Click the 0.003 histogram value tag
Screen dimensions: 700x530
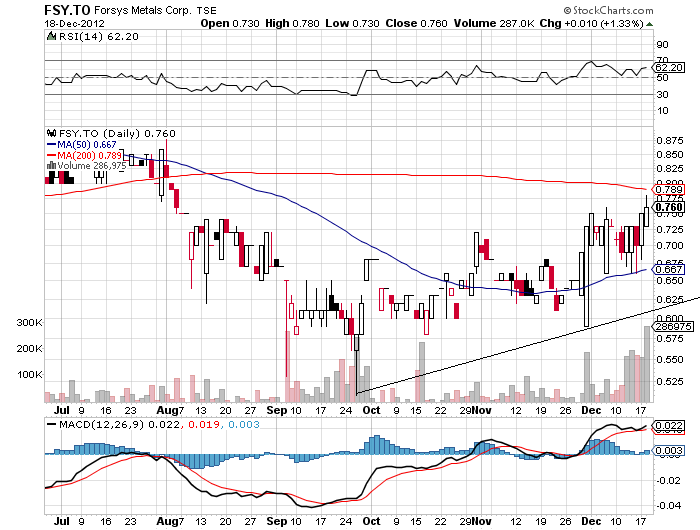(x=668, y=451)
